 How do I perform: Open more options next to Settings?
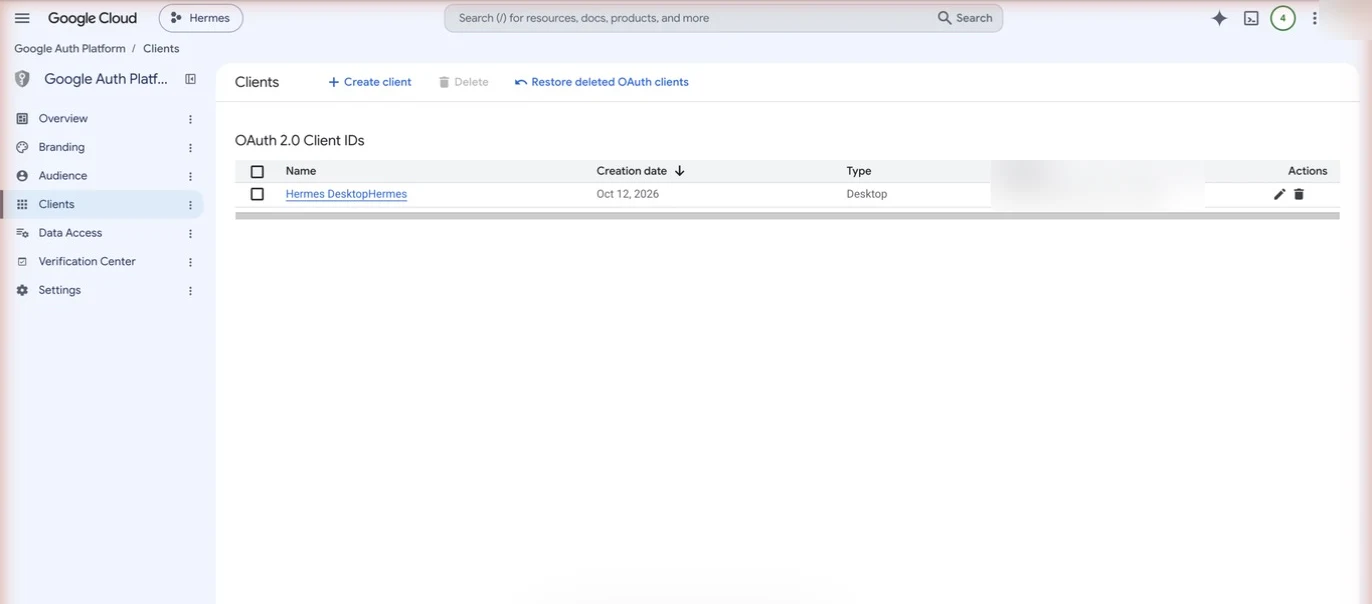[190, 291]
